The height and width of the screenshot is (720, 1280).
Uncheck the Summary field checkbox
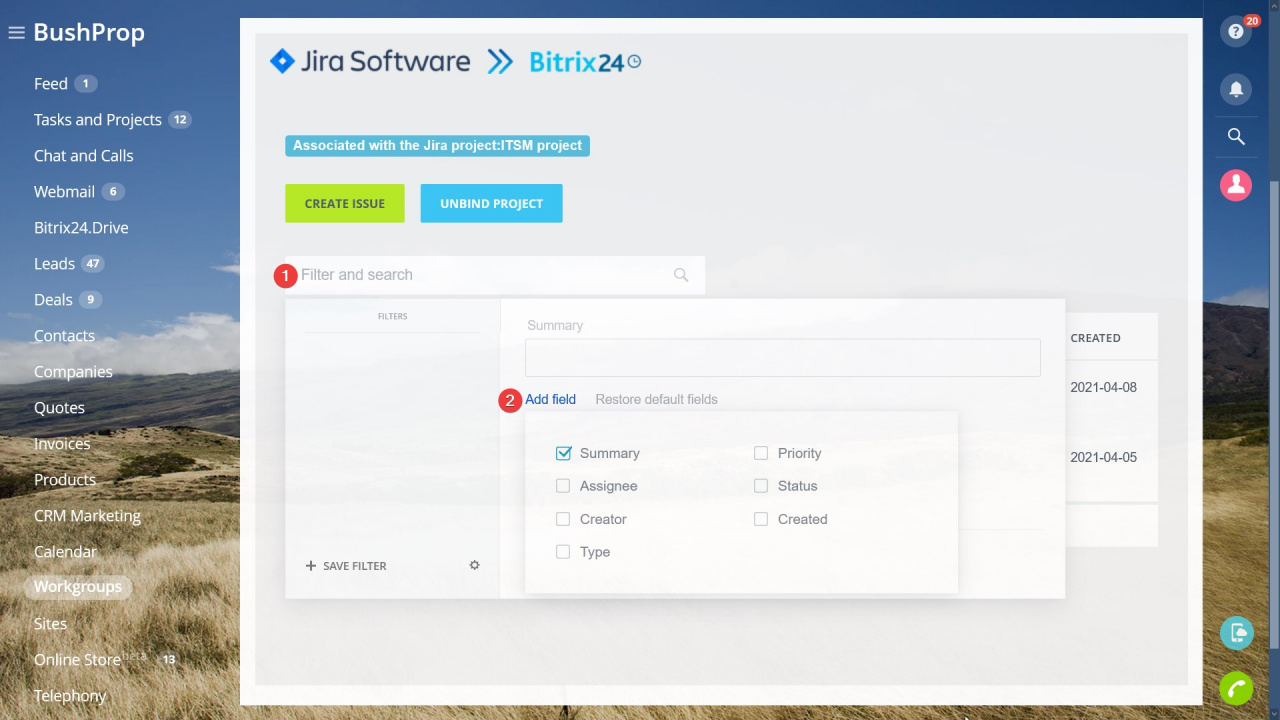coord(563,453)
